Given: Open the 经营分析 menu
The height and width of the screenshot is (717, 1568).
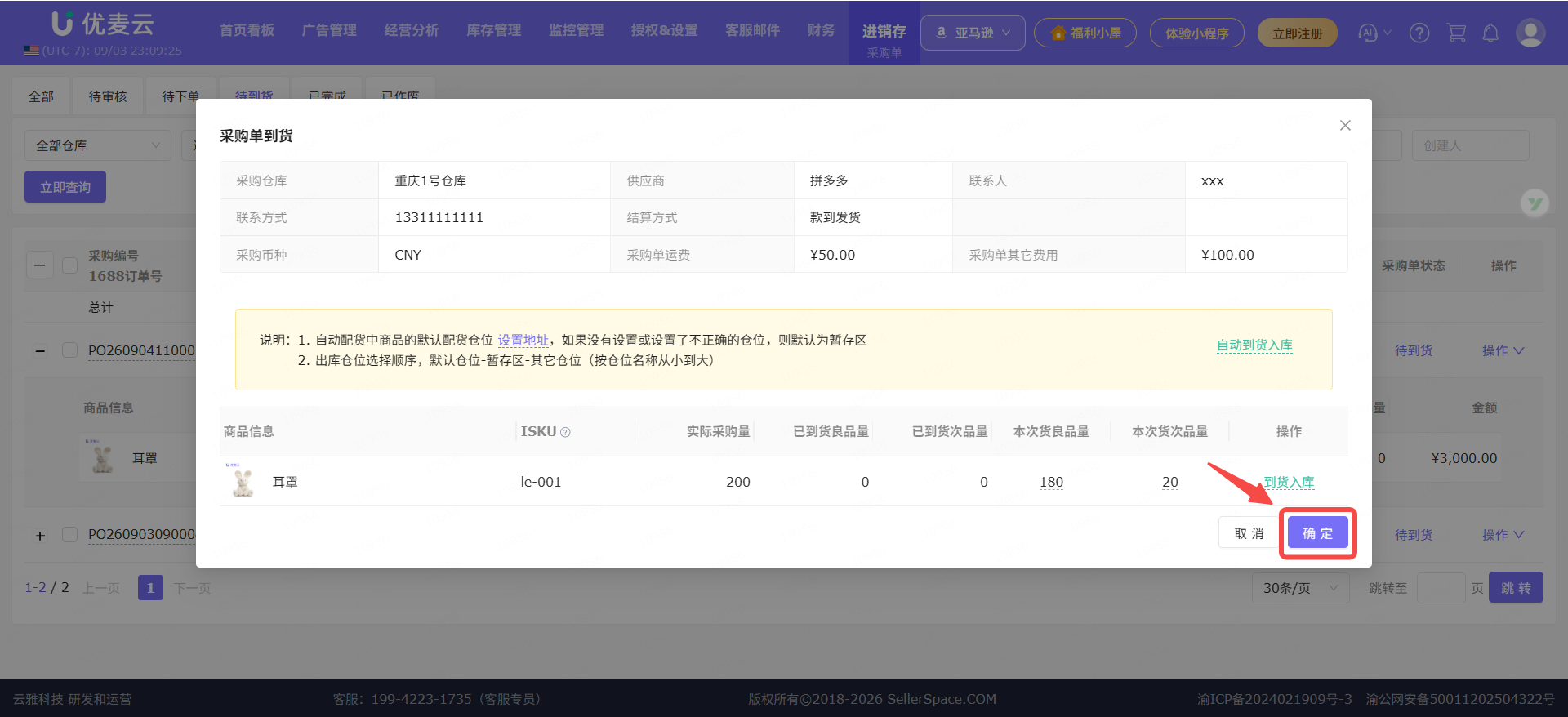Looking at the screenshot, I should coord(412,30).
